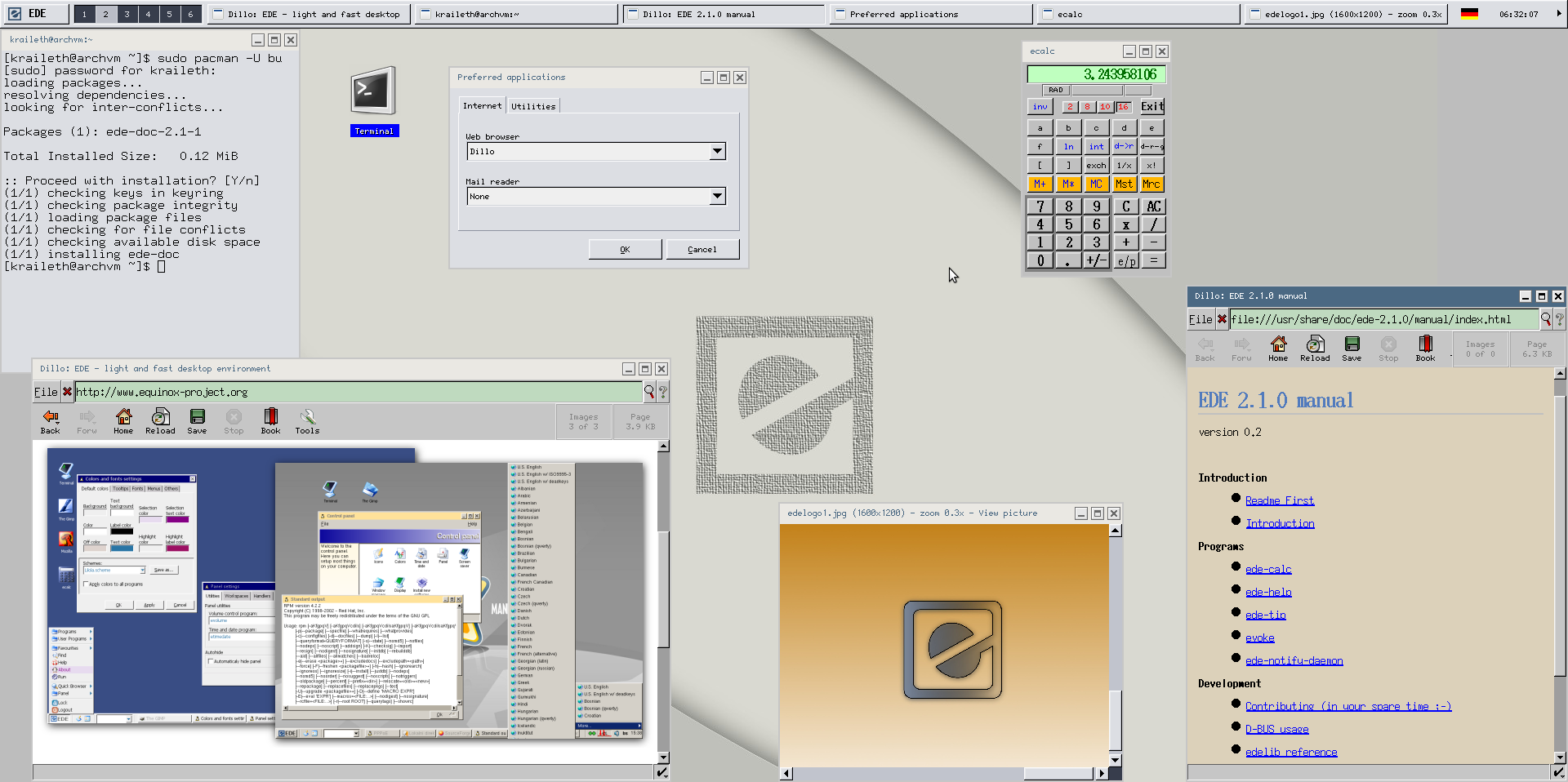
Task: Toggle RAD angle mode in ecalc
Action: [1056, 90]
